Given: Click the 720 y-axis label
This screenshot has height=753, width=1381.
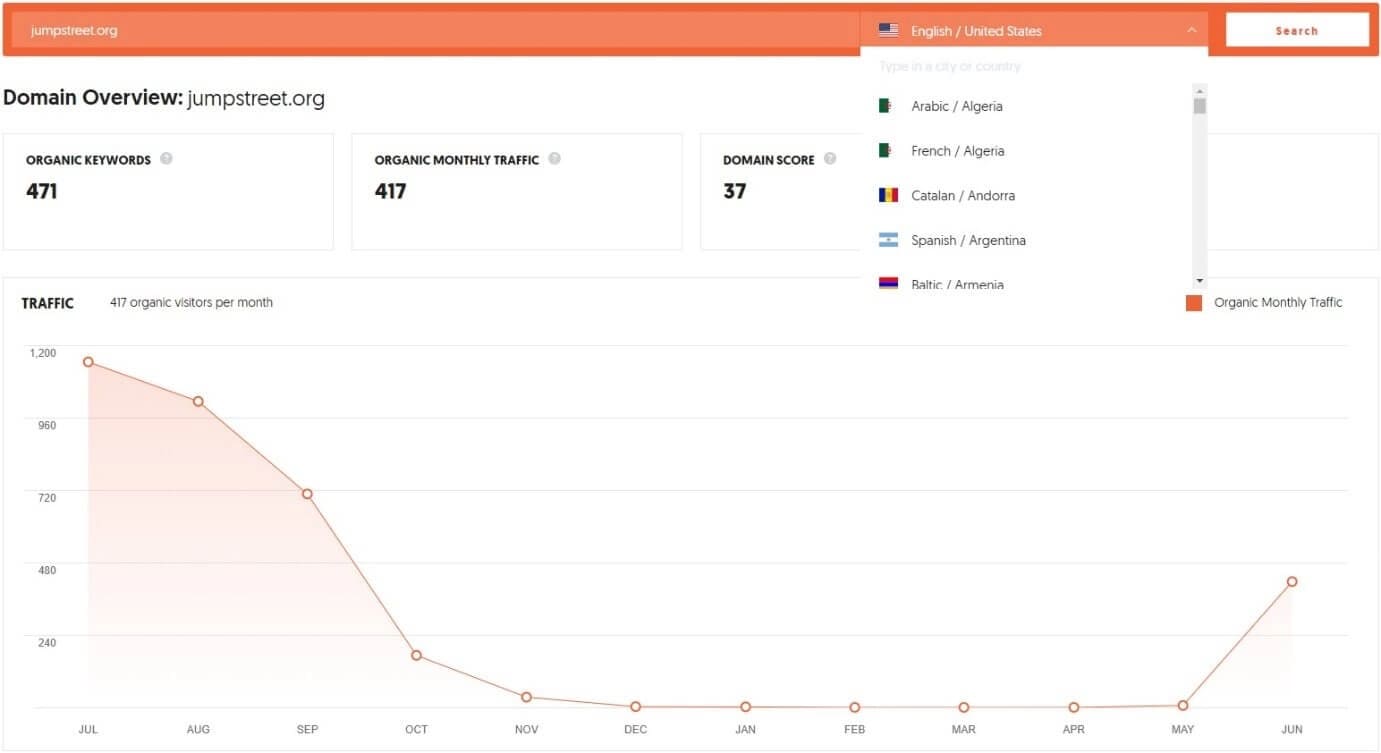Looking at the screenshot, I should (47, 497).
